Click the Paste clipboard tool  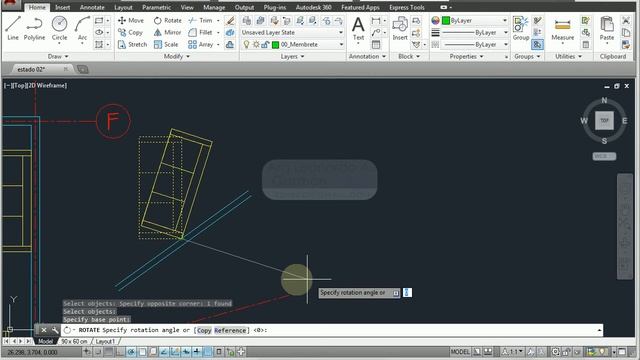point(607,29)
